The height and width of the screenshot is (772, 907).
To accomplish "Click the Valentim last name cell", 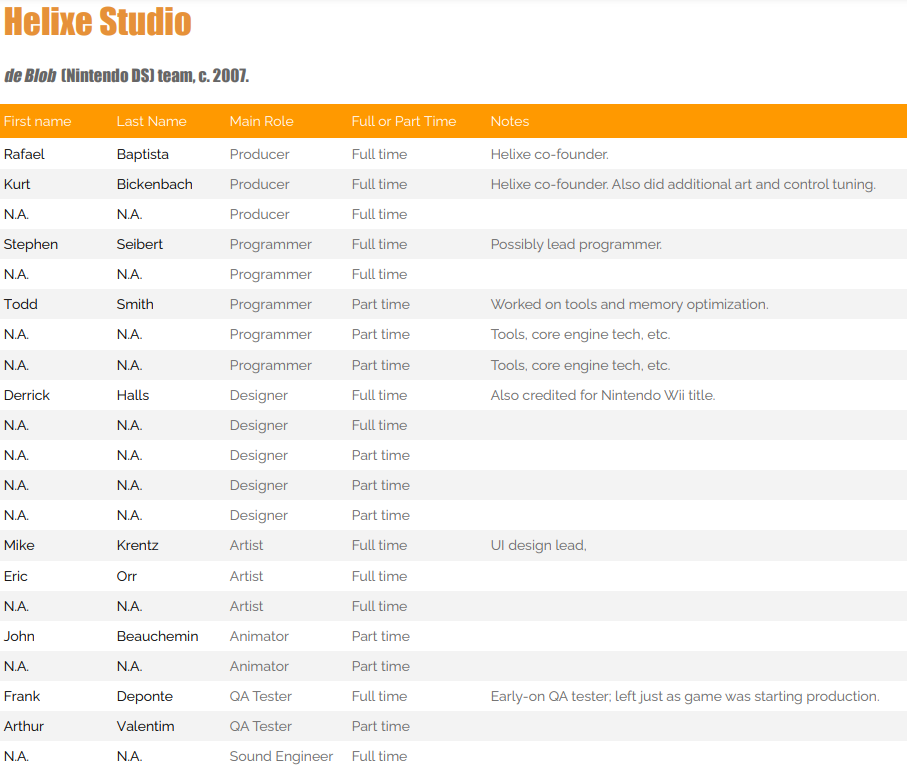I will pos(145,727).
